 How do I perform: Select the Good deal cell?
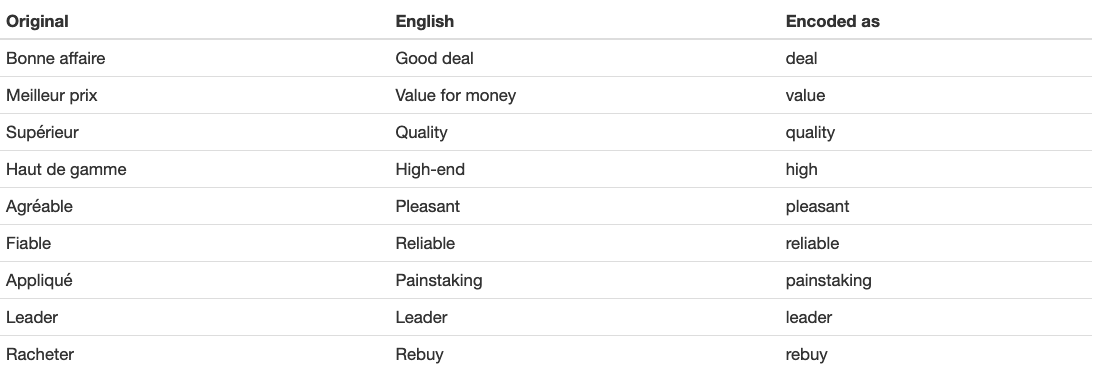(x=434, y=58)
